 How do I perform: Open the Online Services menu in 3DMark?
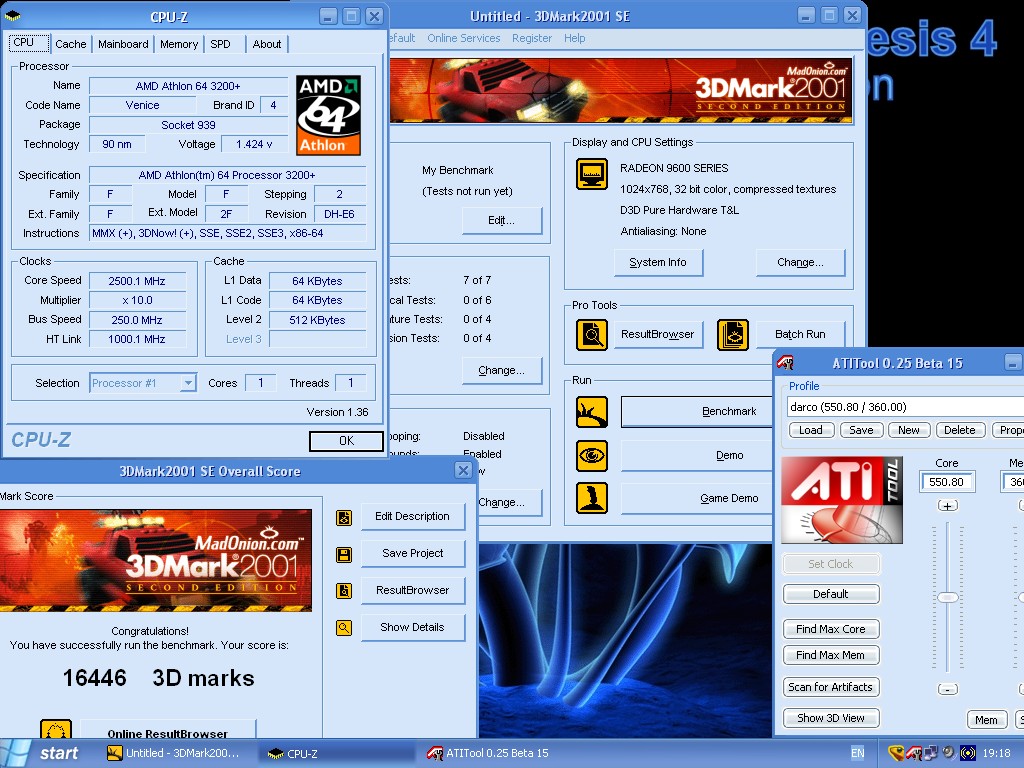pos(464,38)
